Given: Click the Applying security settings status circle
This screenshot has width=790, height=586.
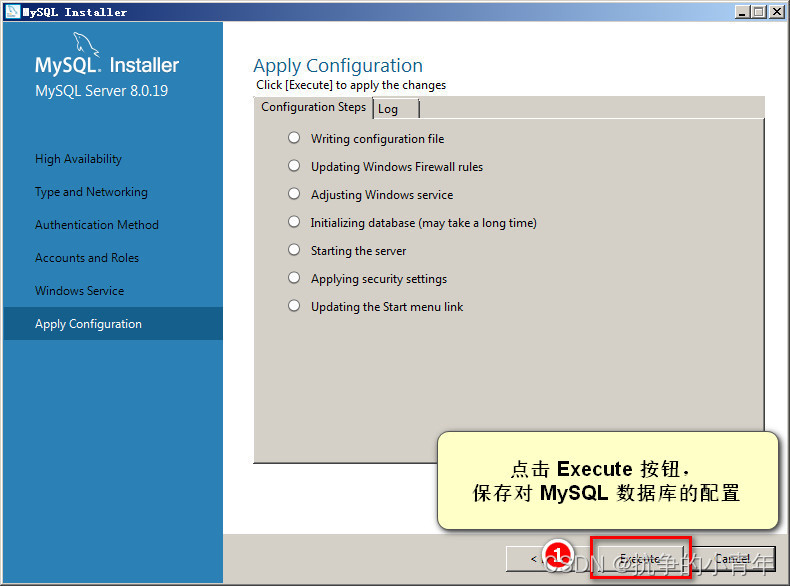Looking at the screenshot, I should point(294,278).
